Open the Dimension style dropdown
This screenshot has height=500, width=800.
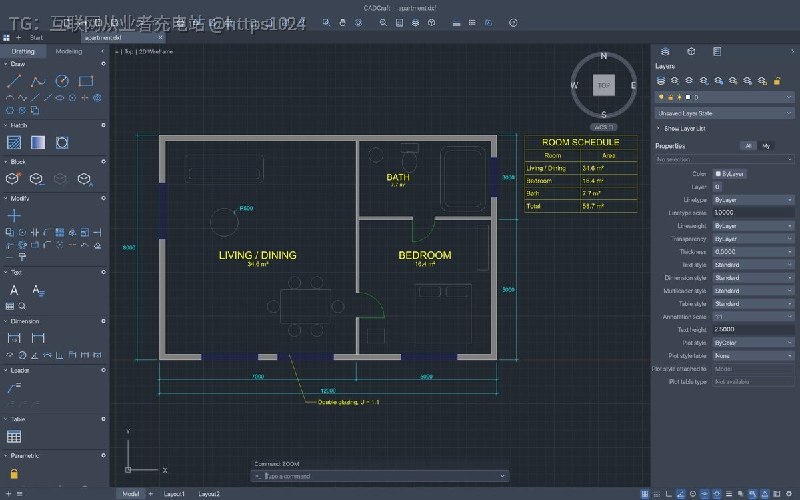pyautogui.click(x=753, y=278)
